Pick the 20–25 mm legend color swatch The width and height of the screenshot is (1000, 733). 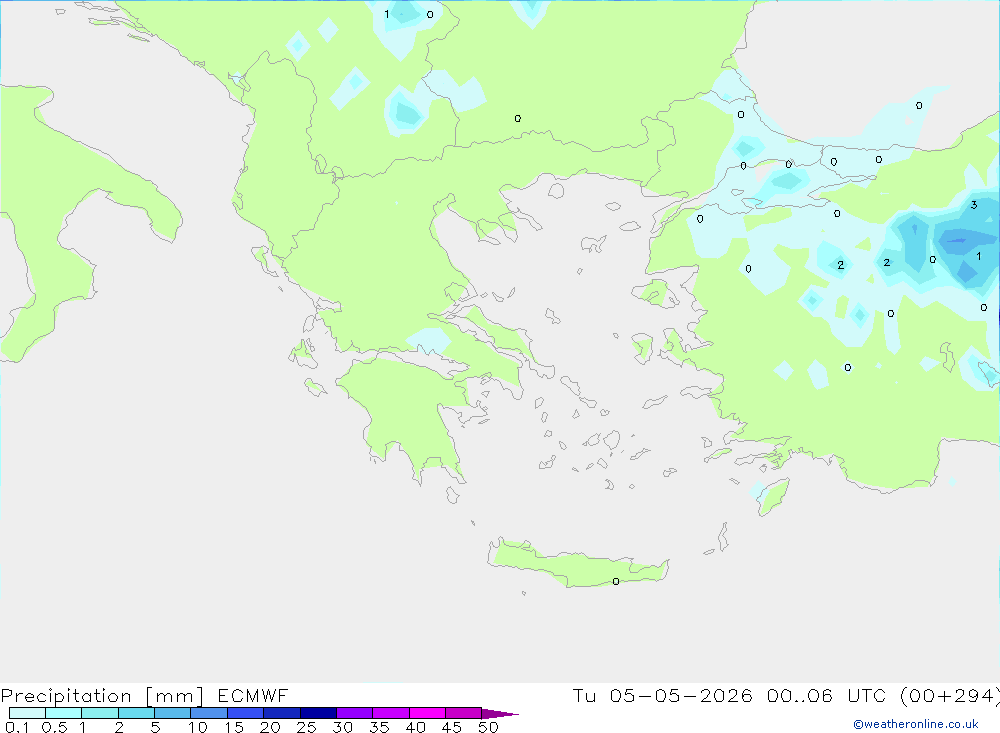point(281,713)
